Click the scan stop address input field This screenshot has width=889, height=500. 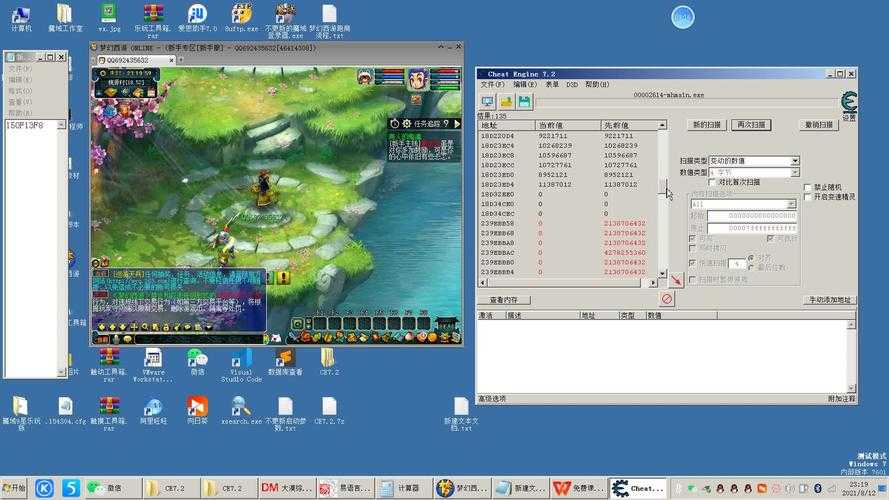[x=752, y=228]
